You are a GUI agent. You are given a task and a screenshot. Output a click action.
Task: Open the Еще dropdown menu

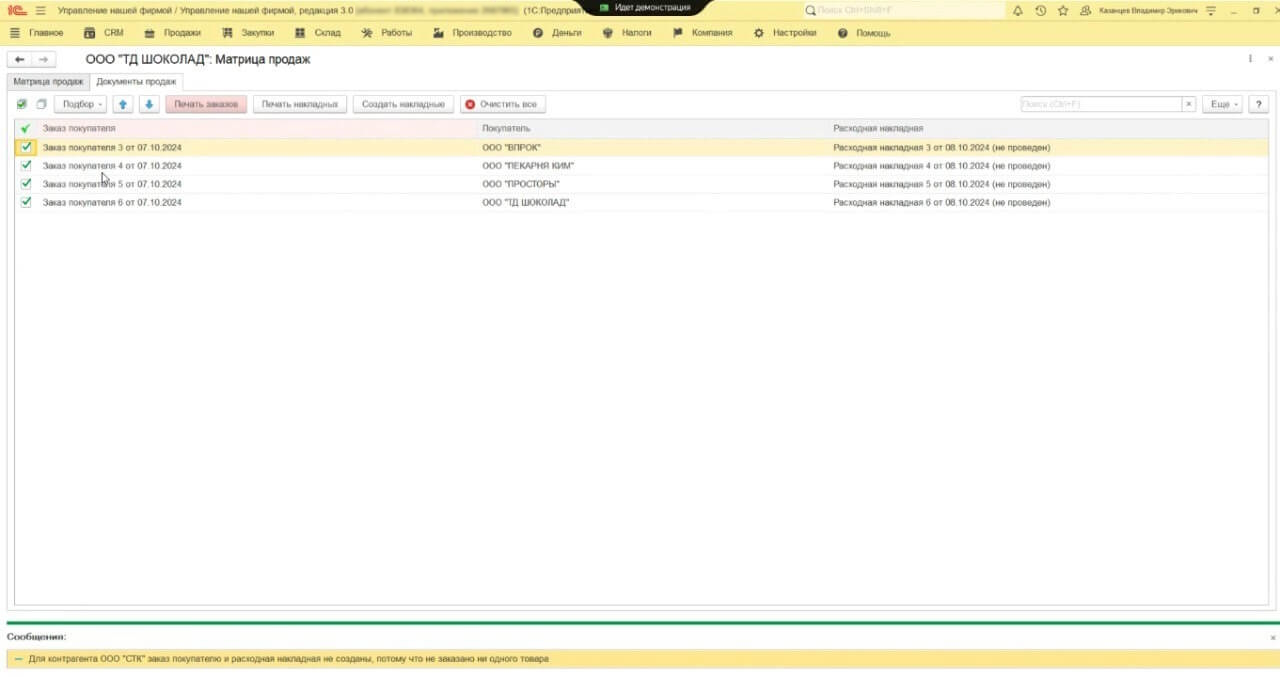click(x=1222, y=104)
